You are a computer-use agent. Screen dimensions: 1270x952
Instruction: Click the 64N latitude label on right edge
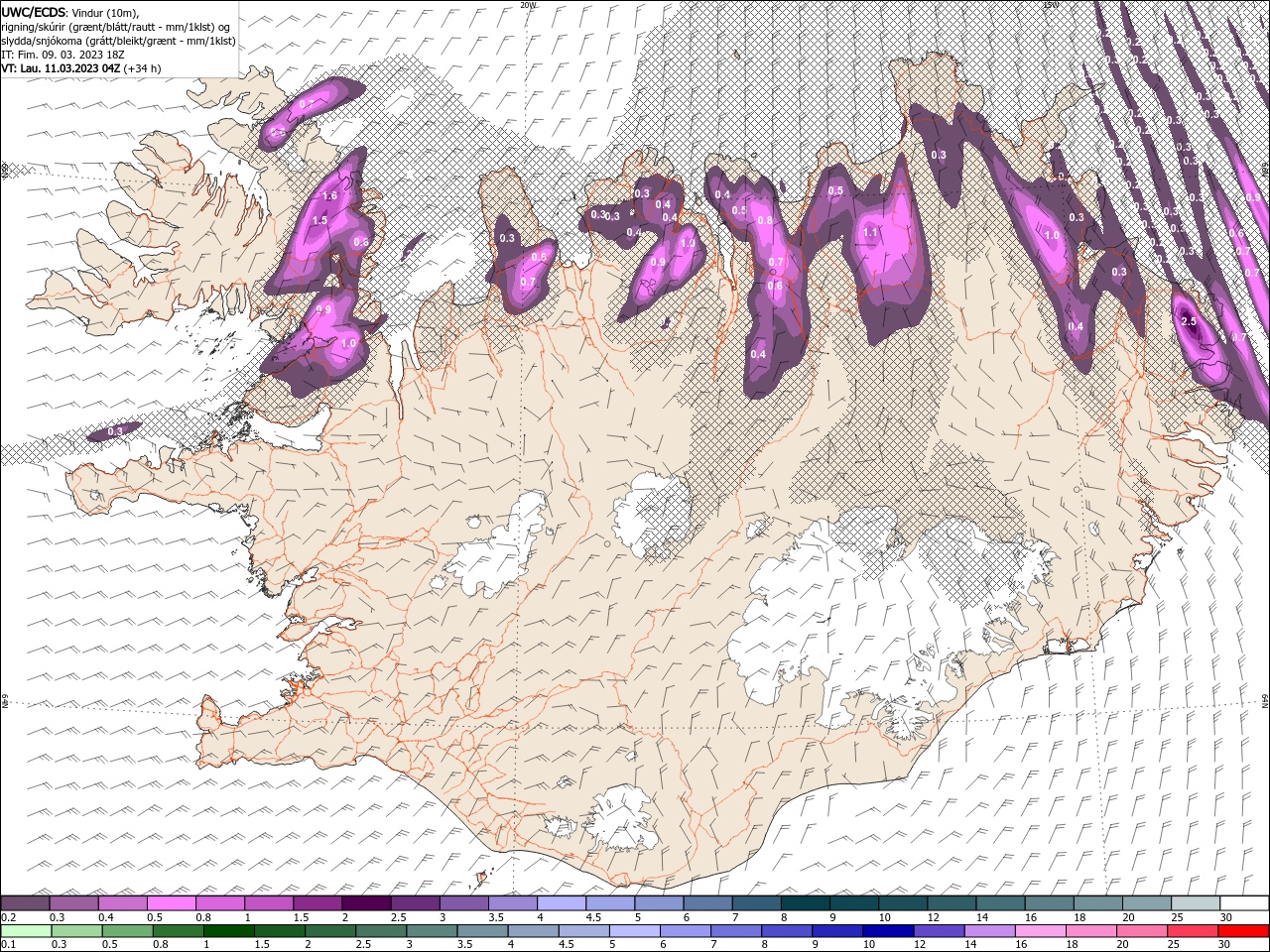(1265, 699)
